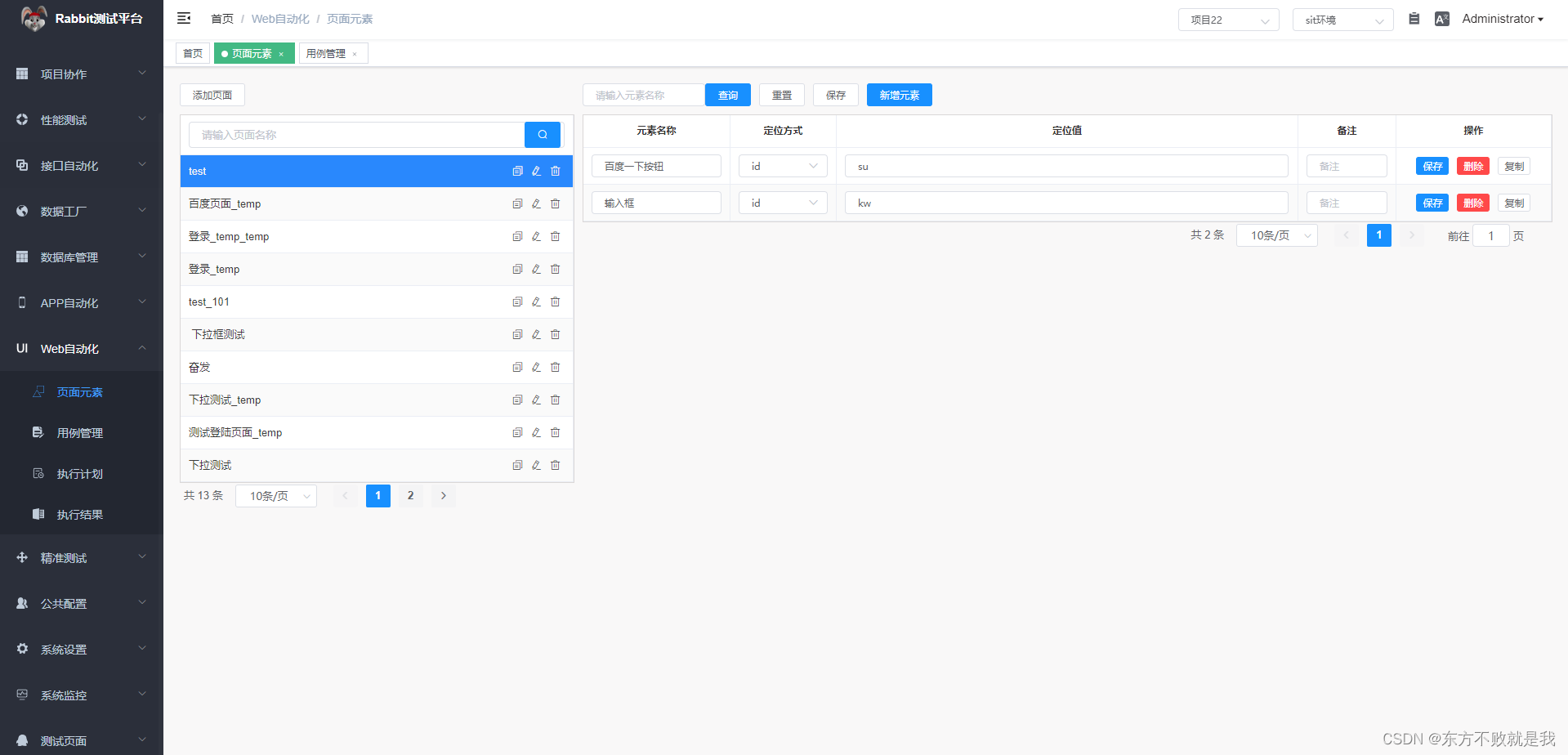1568x755 pixels.
Task: Click the 新增元素 button
Action: [x=899, y=95]
